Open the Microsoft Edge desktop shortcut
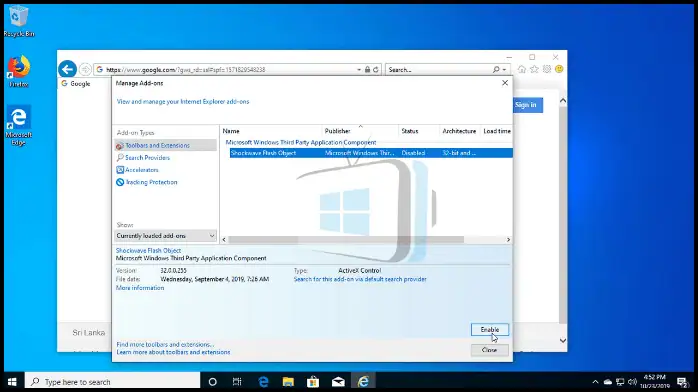The width and height of the screenshot is (698, 392). coord(18,125)
